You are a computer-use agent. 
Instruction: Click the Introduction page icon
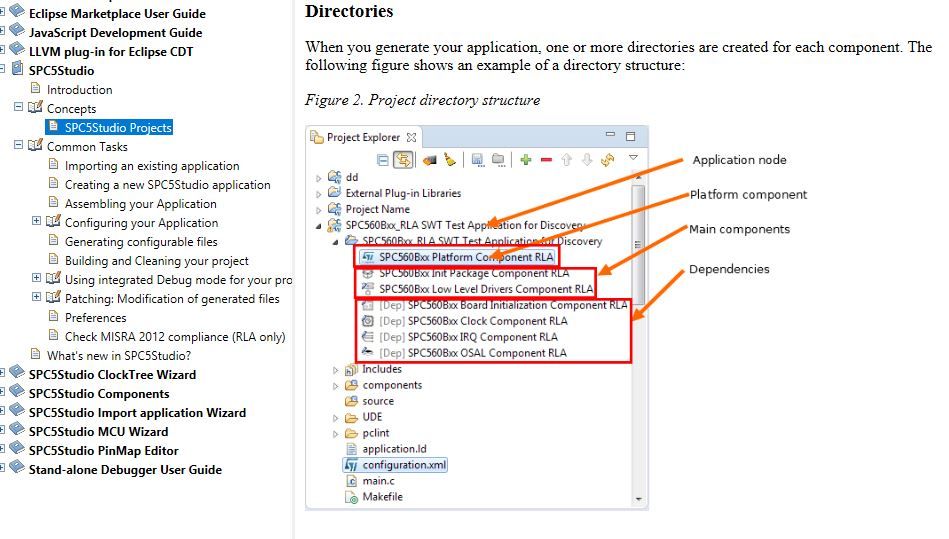tap(35, 88)
